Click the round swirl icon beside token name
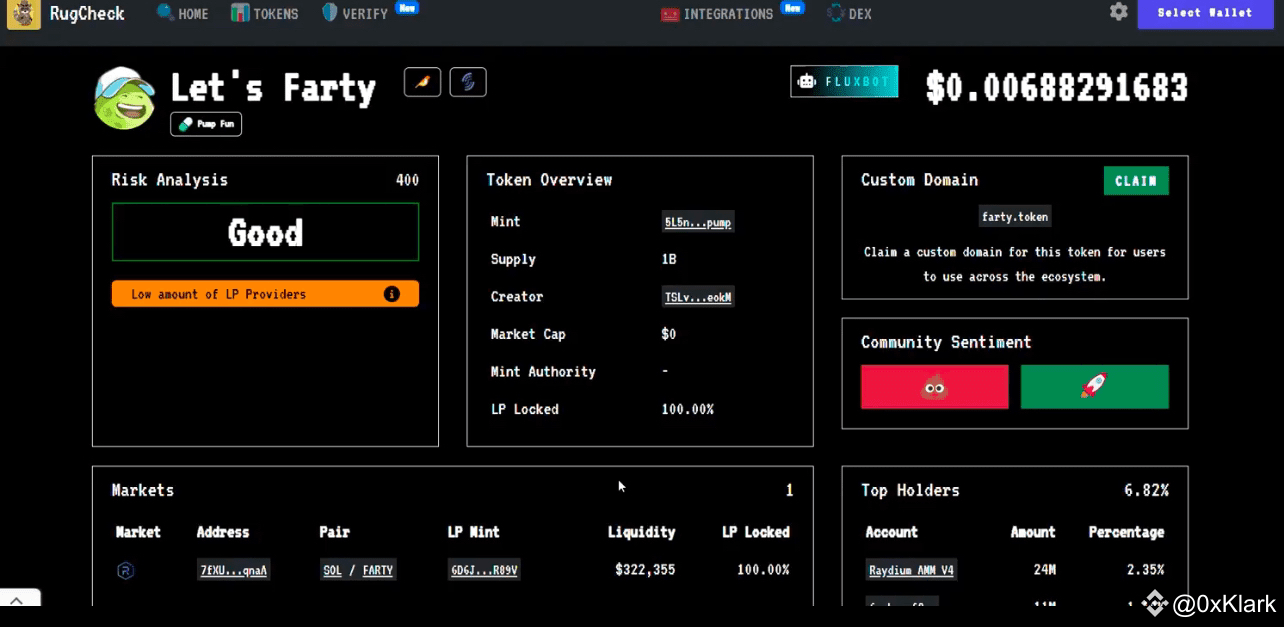Image resolution: width=1284 pixels, height=627 pixels. [x=468, y=82]
